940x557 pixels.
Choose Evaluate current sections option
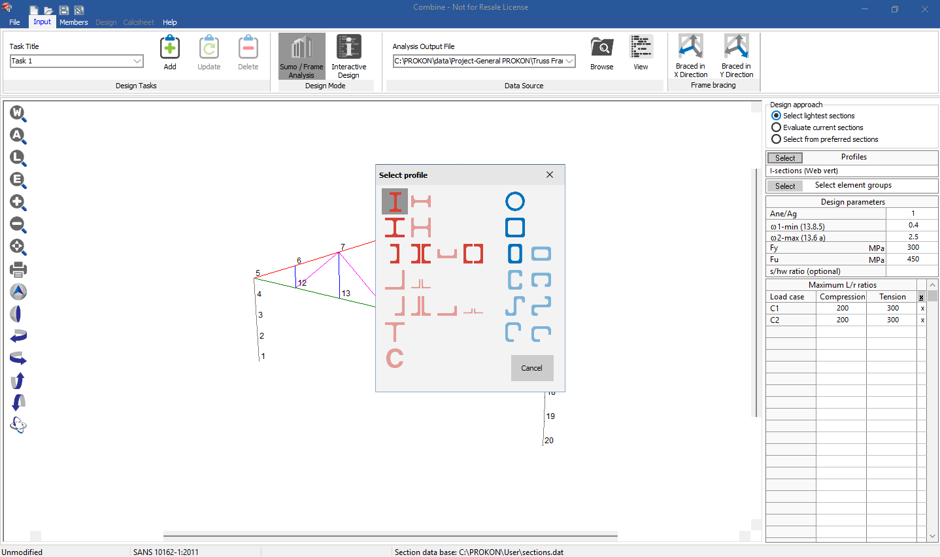(x=817, y=127)
